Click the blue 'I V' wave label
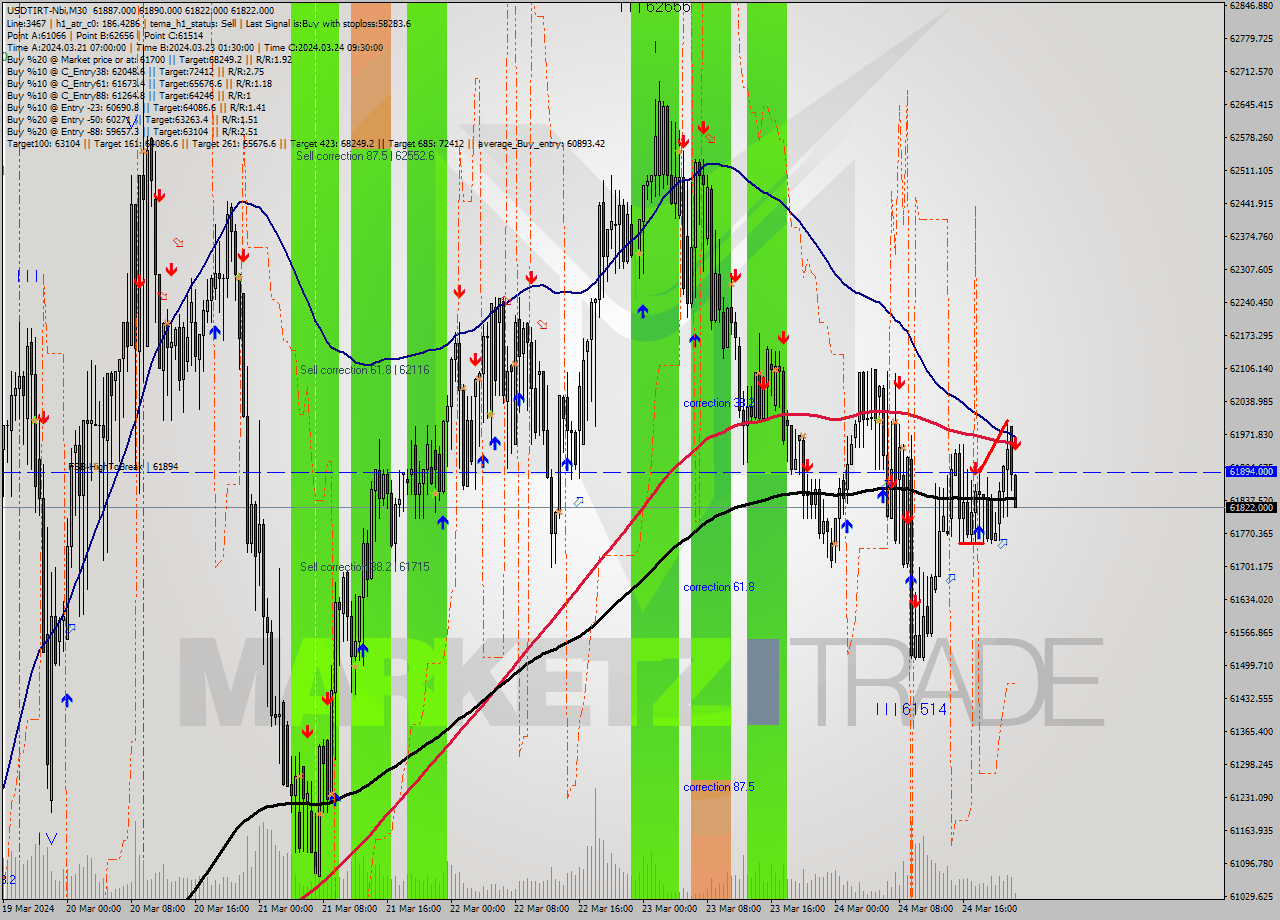1280x920 pixels. pyautogui.click(x=47, y=838)
